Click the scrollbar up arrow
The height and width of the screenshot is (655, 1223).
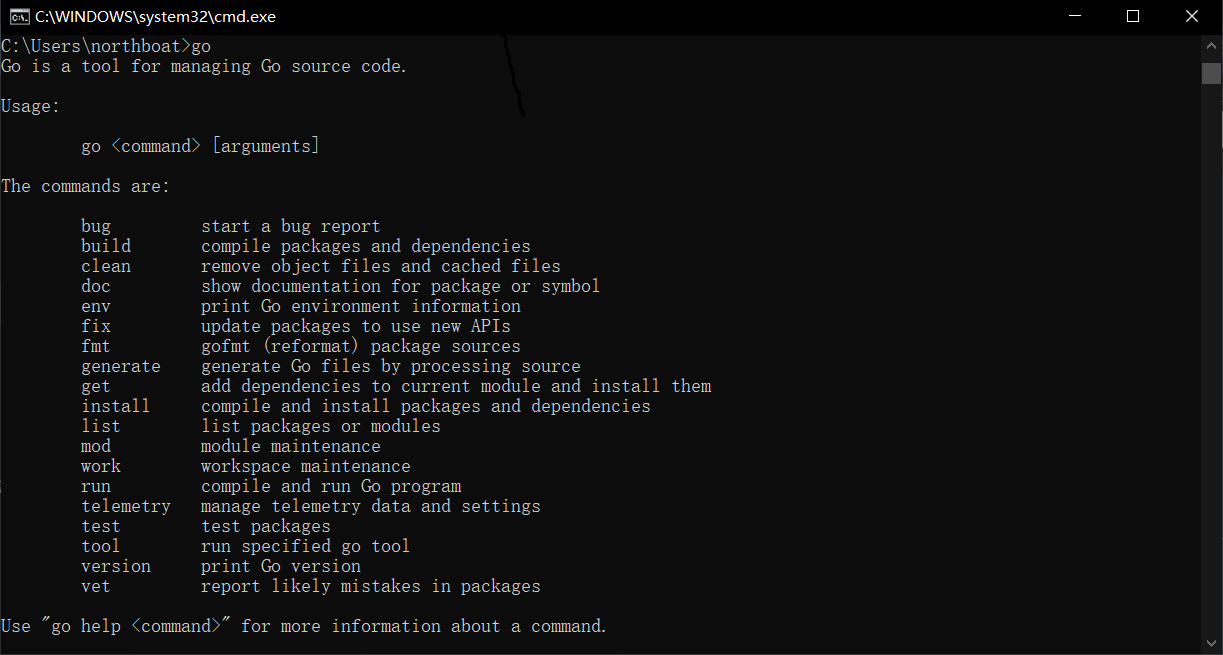pos(1211,46)
